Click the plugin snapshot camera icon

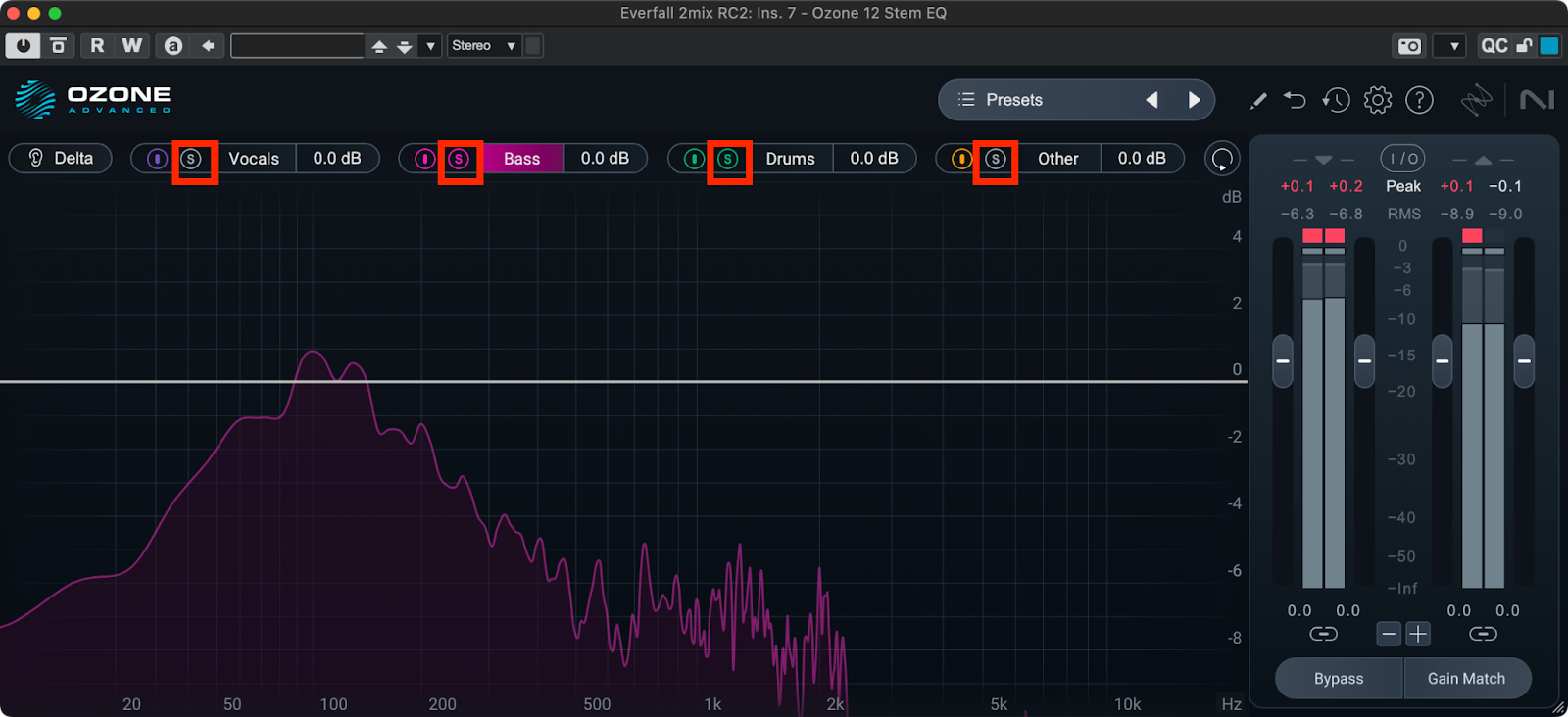(1409, 46)
